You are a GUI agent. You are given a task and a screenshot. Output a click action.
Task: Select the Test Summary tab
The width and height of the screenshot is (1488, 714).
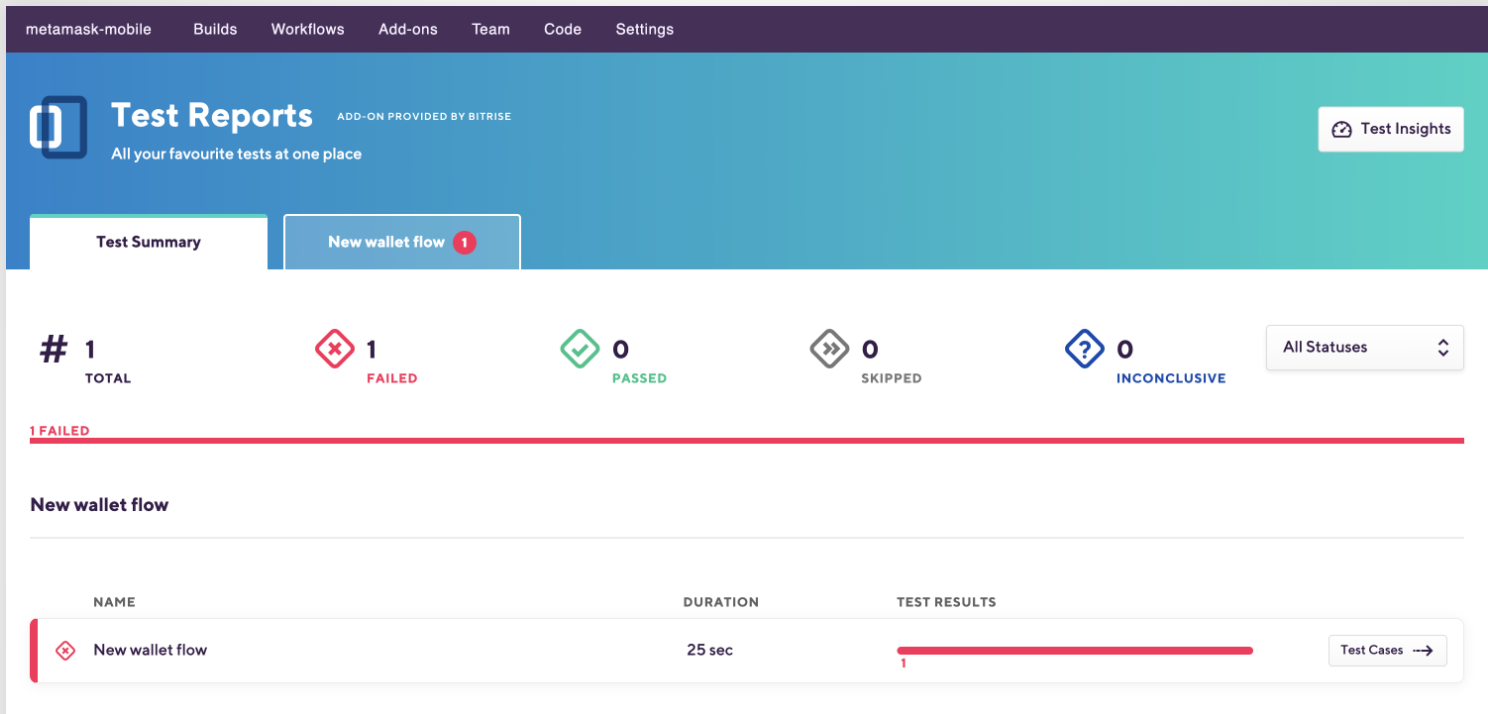pos(149,242)
